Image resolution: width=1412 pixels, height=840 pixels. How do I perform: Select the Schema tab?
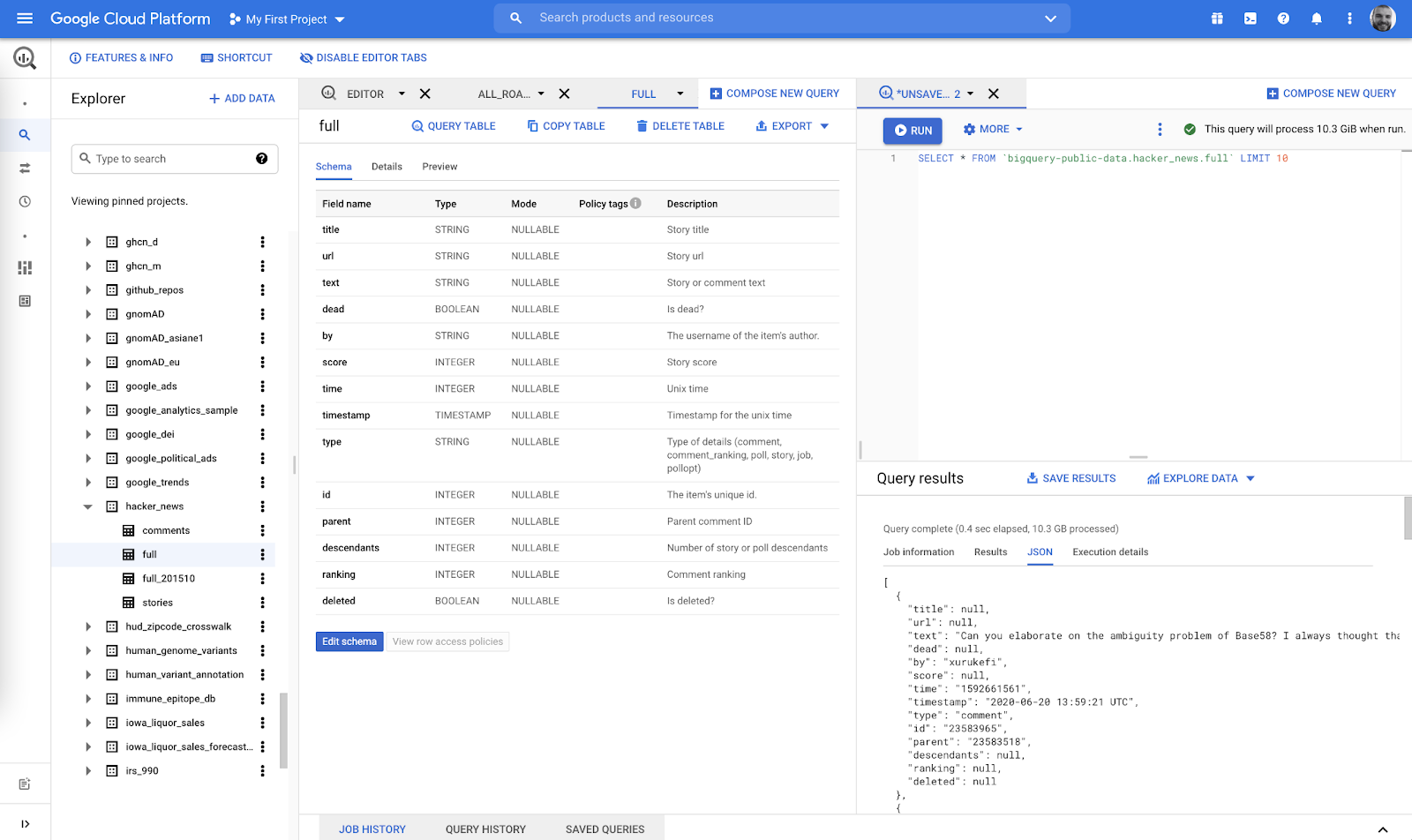[334, 167]
